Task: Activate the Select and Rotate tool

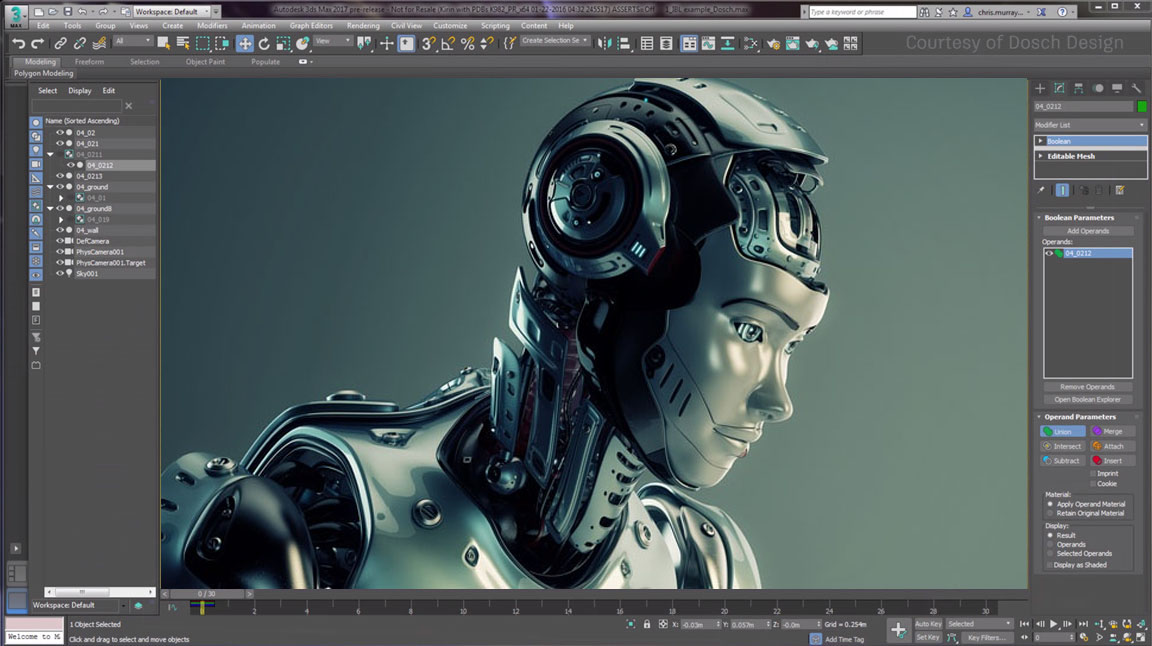Action: click(x=264, y=43)
